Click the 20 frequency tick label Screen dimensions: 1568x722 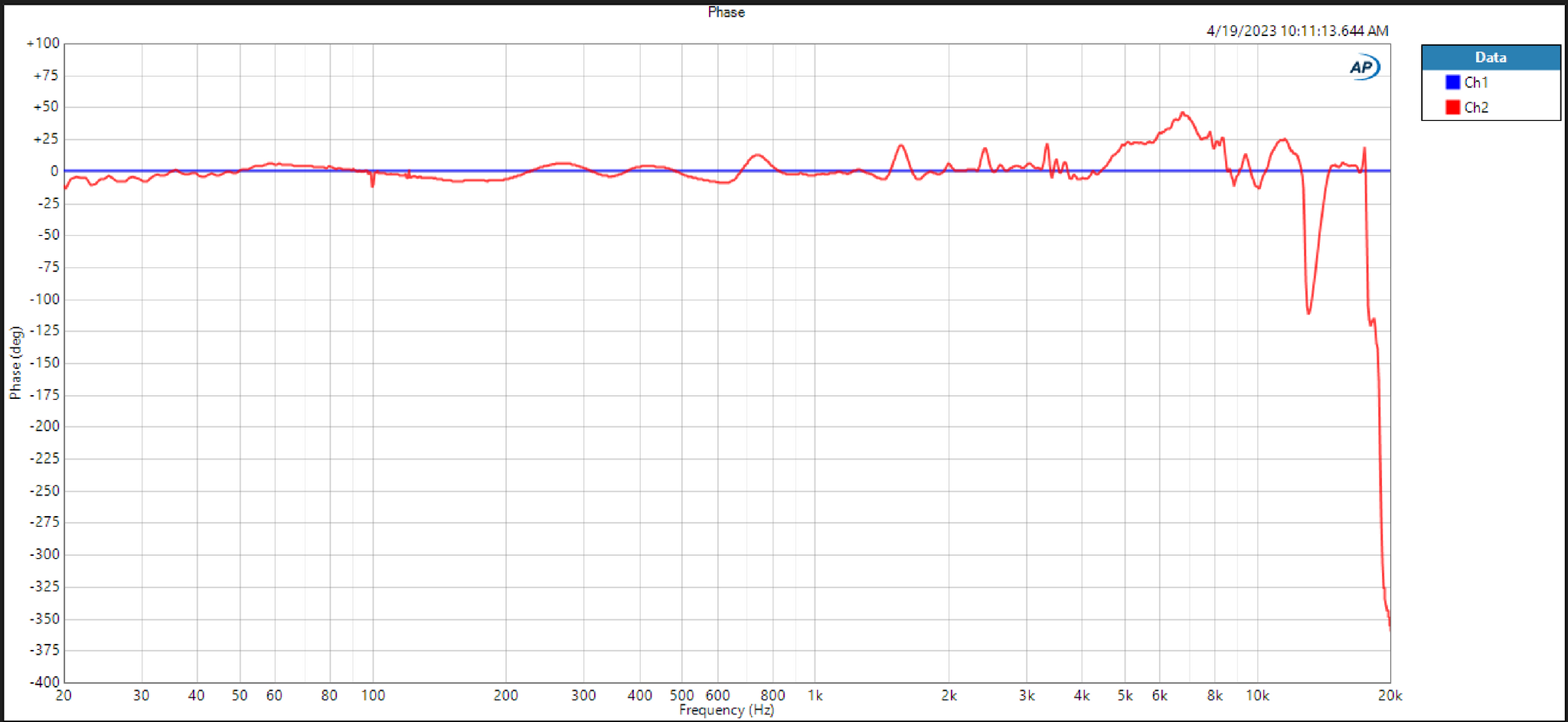pos(64,695)
